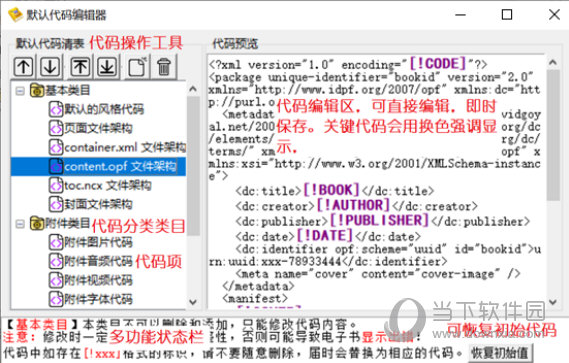
Task: Select content.opf 文件架构 item
Action: coord(113,166)
